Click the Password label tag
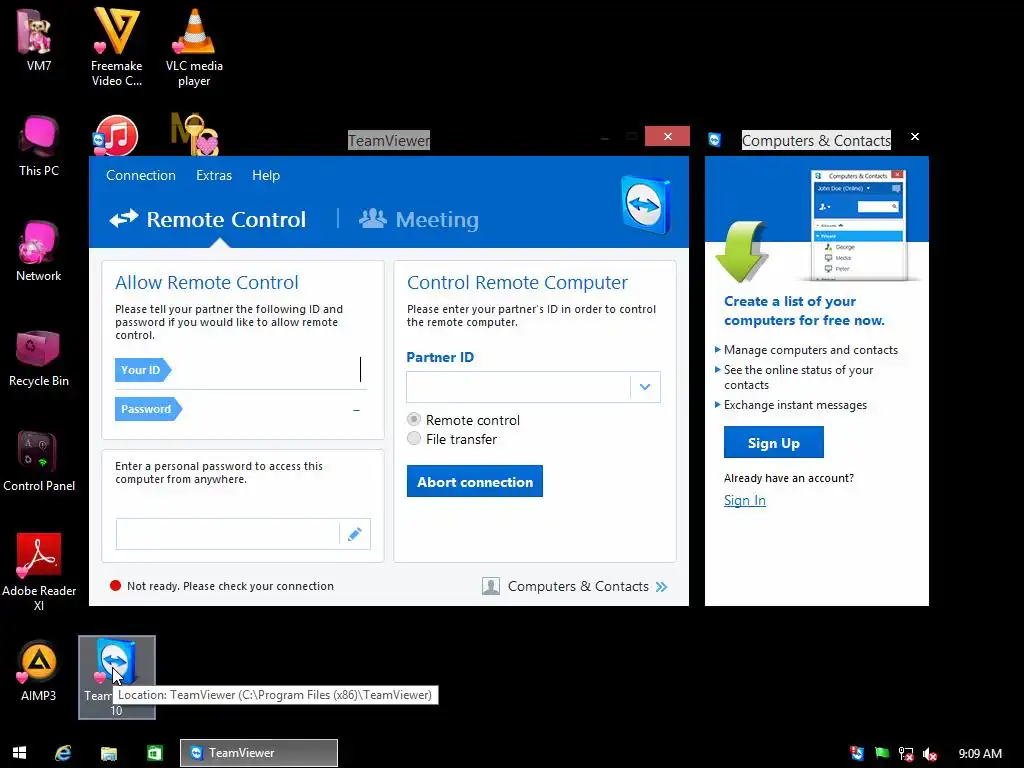The width and height of the screenshot is (1024, 768). pos(148,409)
